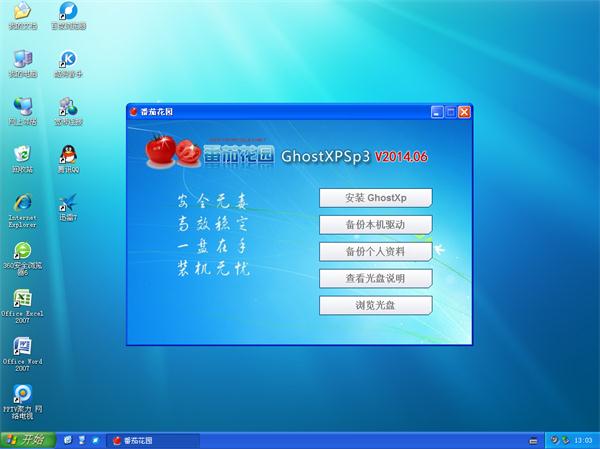Select 备份个人资料 option
Image resolution: width=600 pixels, height=449 pixels.
click(374, 251)
